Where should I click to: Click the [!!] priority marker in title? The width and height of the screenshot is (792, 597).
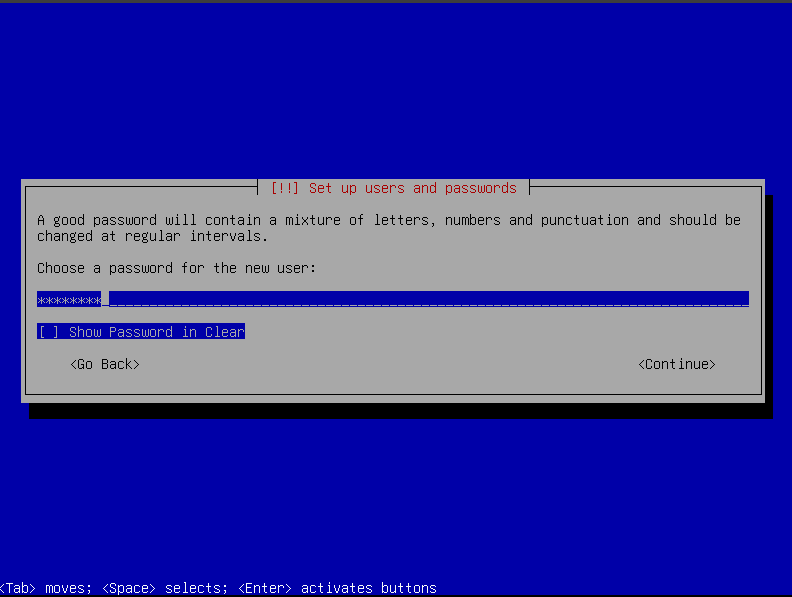[284, 188]
